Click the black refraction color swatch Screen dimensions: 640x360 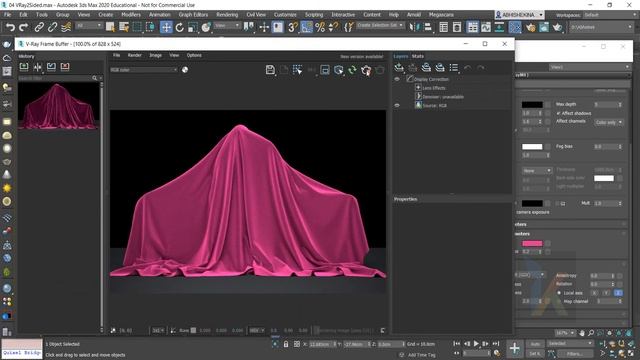click(532, 104)
